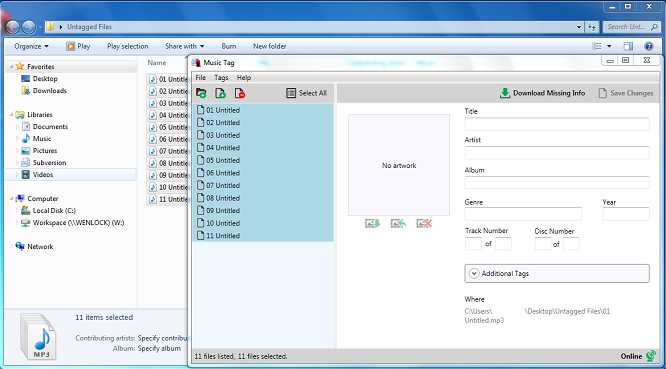This screenshot has width=666, height=369.
Task: Select '01 Untitled' in Music Tag list
Action: [263, 110]
